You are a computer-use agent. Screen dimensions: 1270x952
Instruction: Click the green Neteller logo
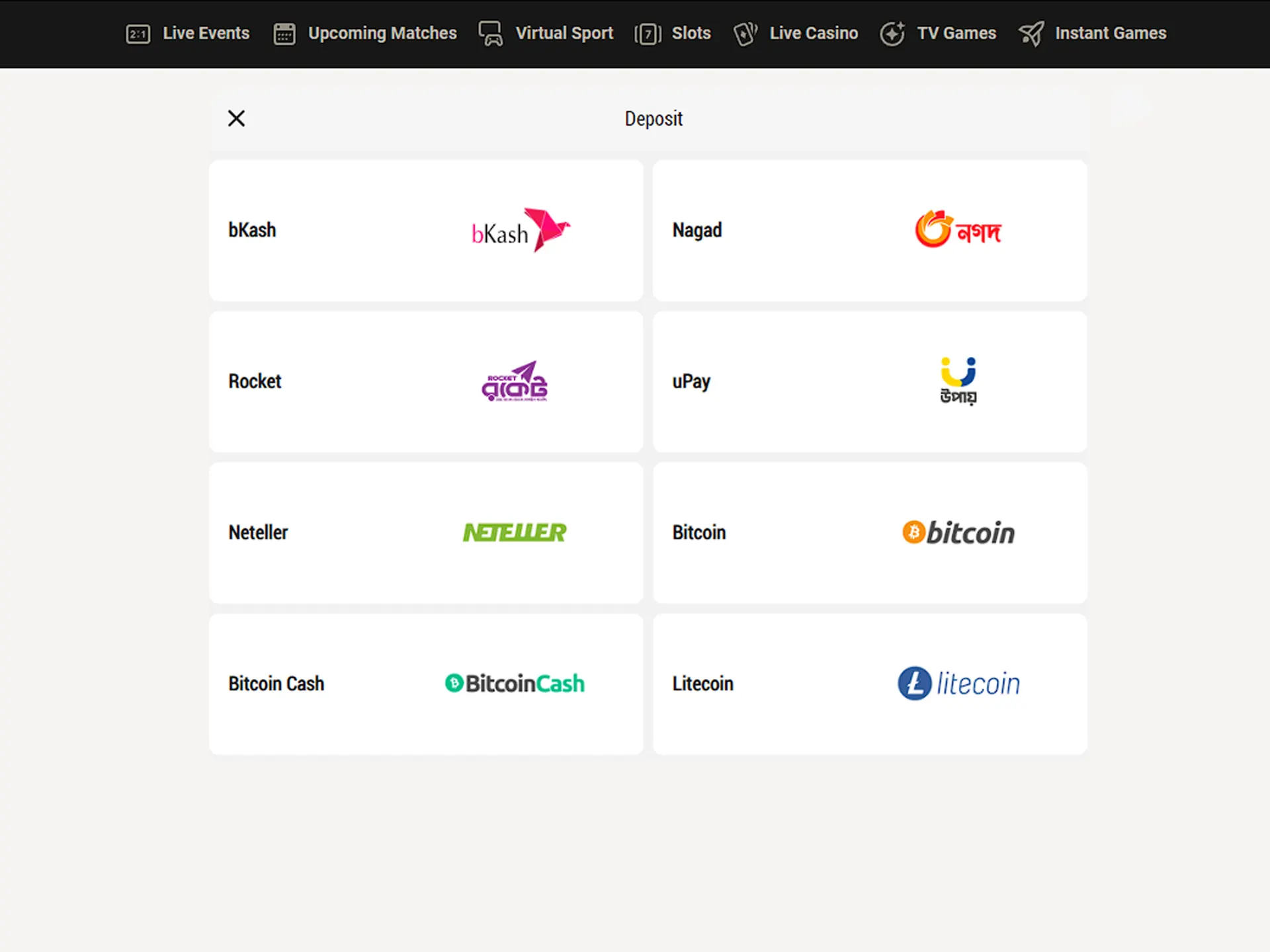tap(515, 532)
